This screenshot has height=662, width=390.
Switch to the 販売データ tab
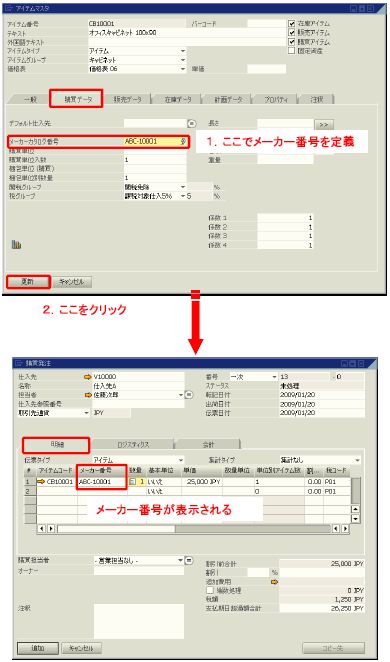(127, 99)
